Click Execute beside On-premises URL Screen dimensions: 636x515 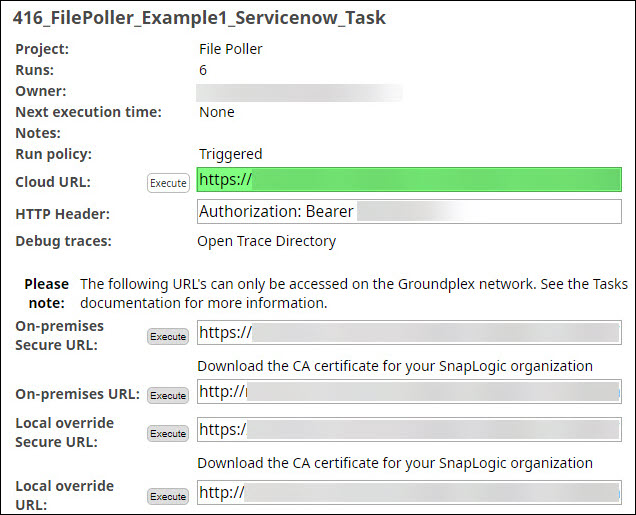(168, 396)
